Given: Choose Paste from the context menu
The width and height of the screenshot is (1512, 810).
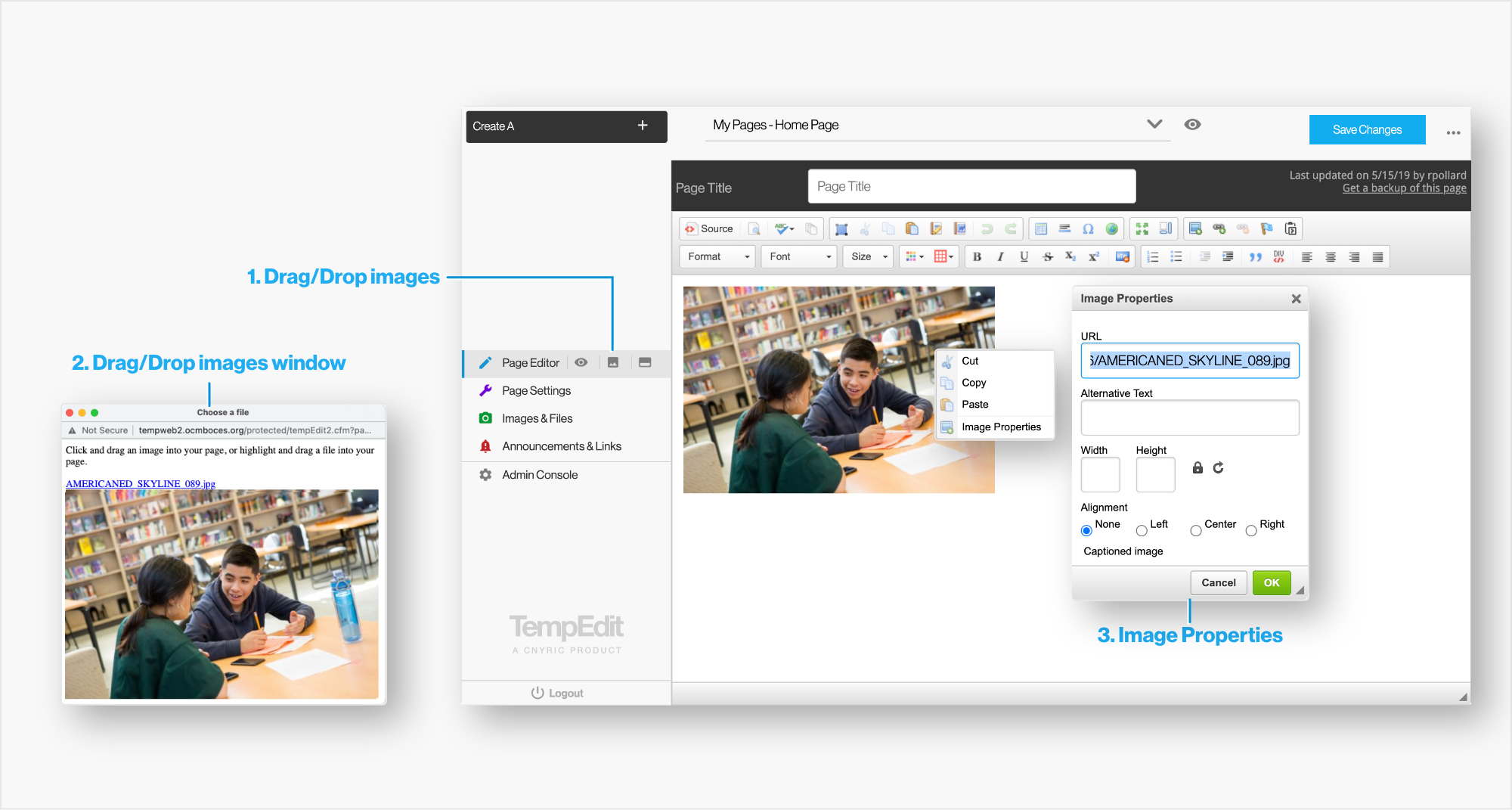Looking at the screenshot, I should (996, 405).
